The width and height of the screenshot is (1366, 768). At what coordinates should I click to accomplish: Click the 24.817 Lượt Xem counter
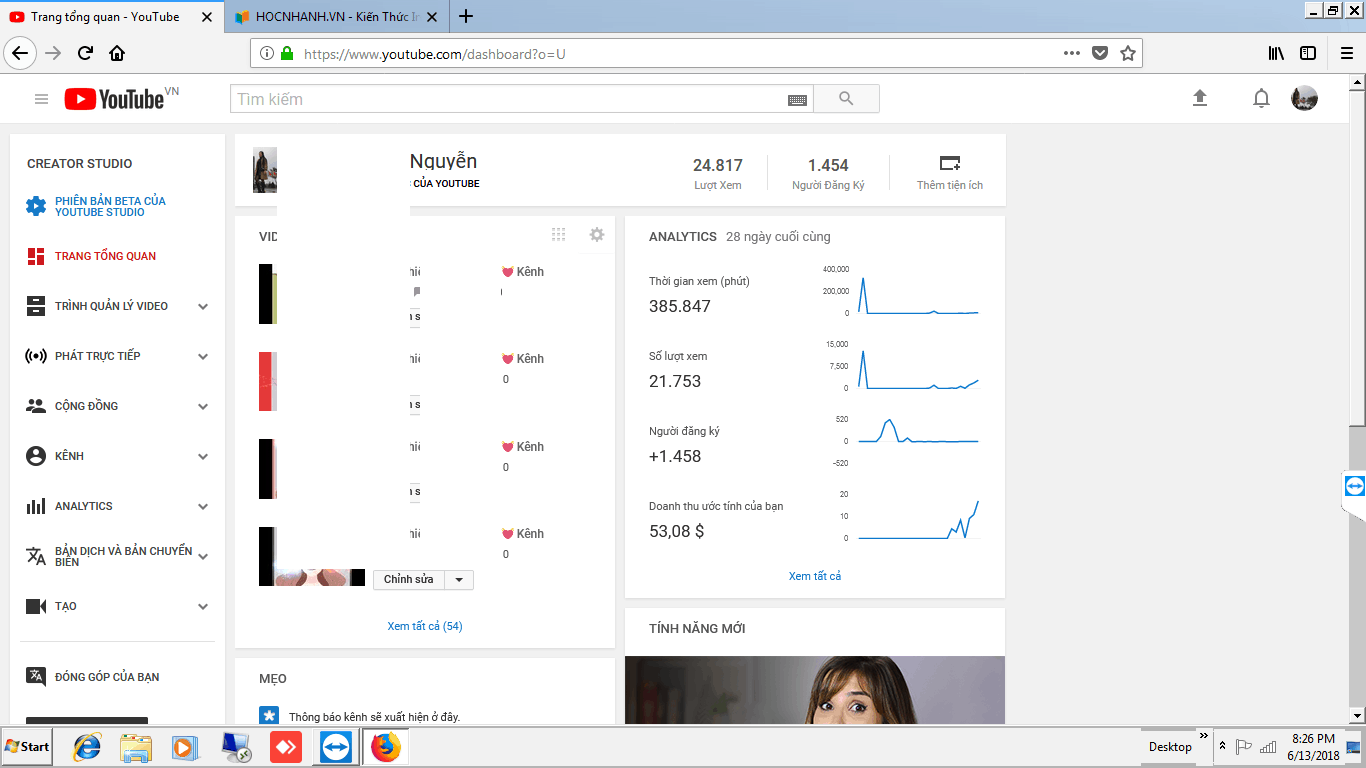718,173
